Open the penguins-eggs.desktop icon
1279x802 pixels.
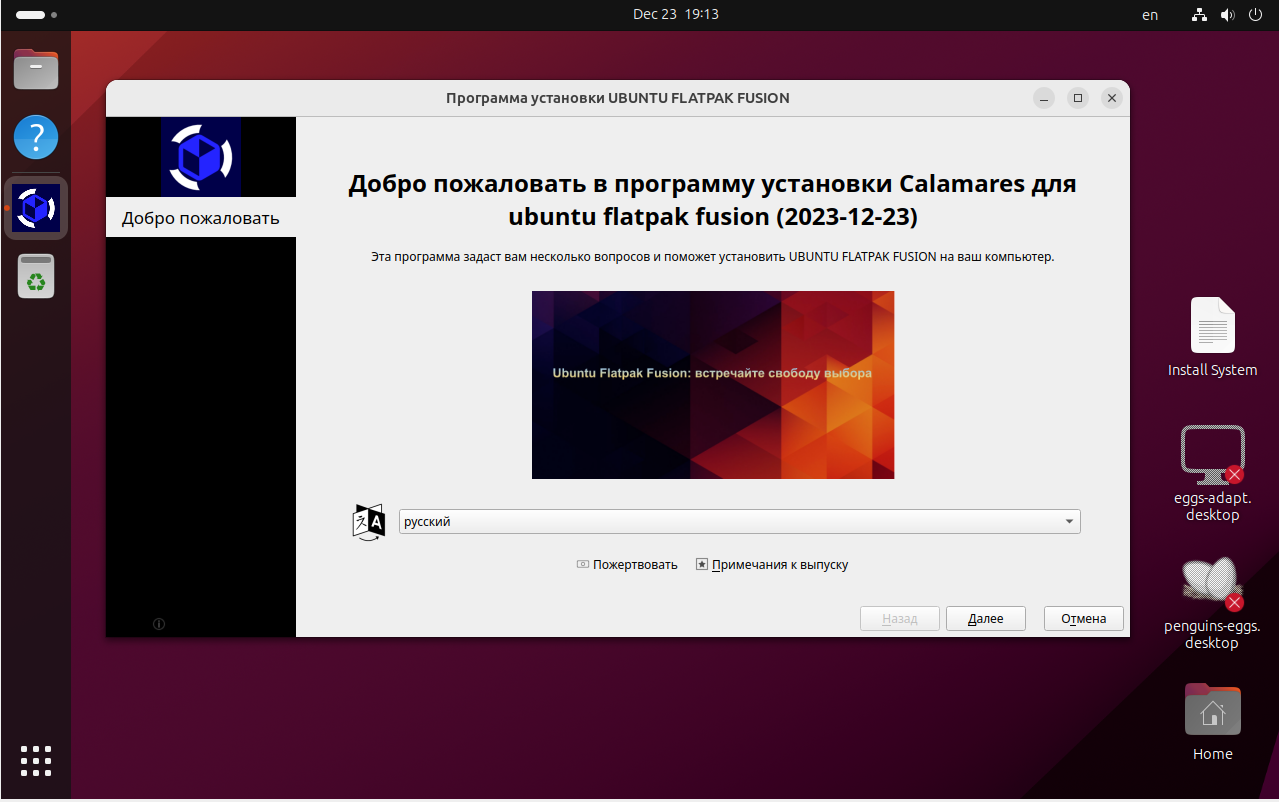point(1212,602)
